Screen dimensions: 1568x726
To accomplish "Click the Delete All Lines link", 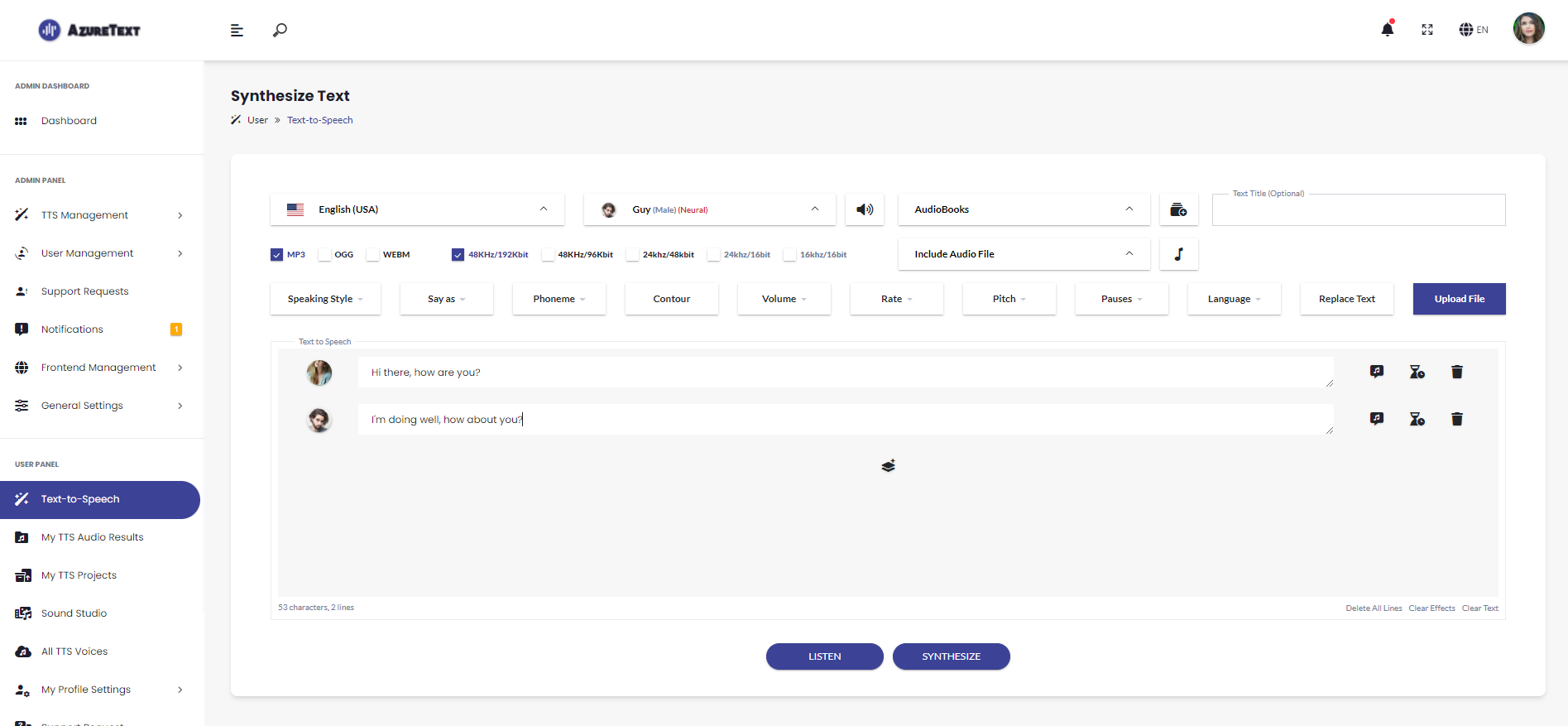I will tap(1374, 608).
